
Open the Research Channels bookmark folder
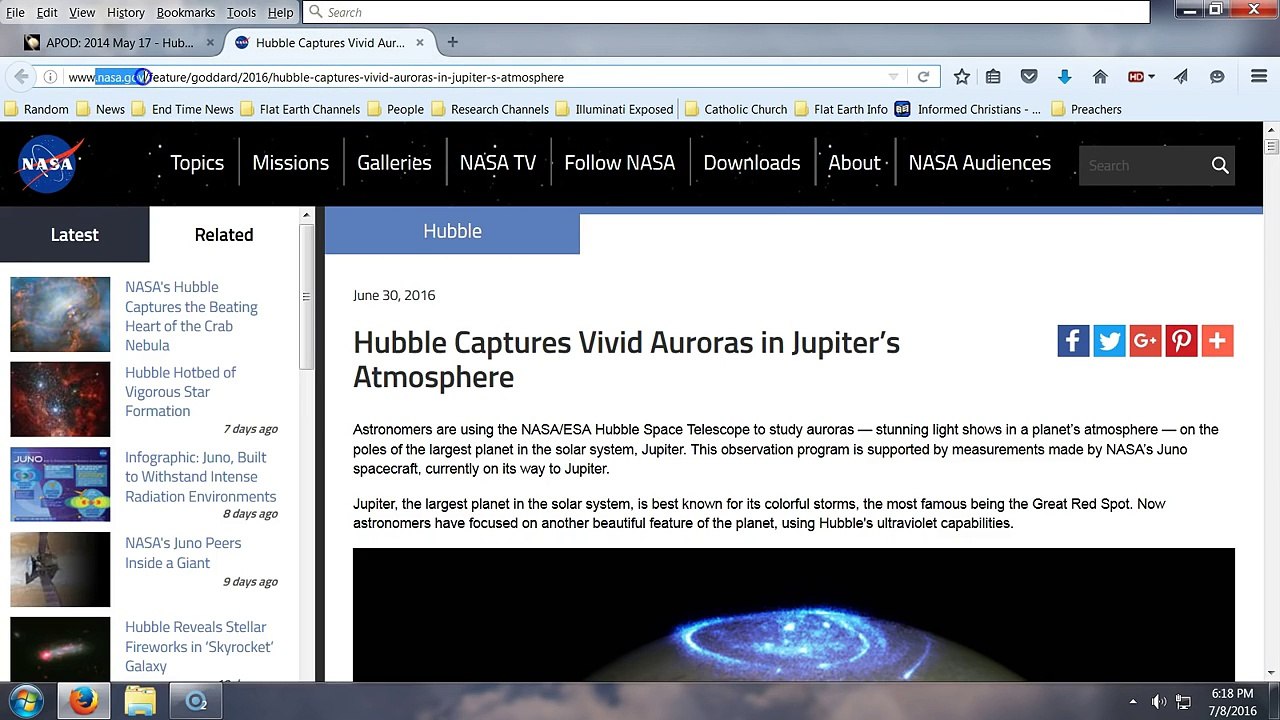(490, 109)
